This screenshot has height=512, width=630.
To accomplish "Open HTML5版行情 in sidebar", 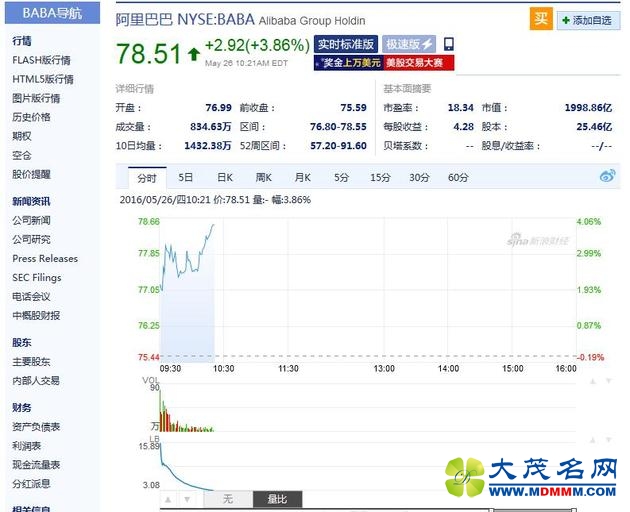I will click(x=43, y=79).
